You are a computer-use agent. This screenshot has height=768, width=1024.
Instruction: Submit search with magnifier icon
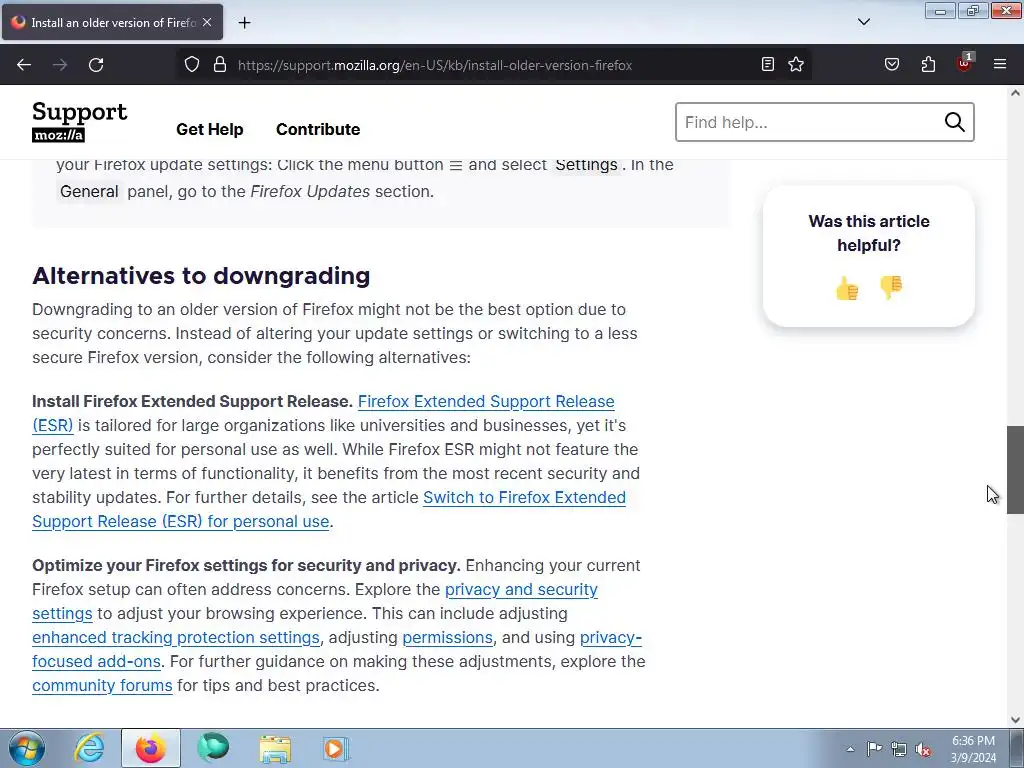954,122
